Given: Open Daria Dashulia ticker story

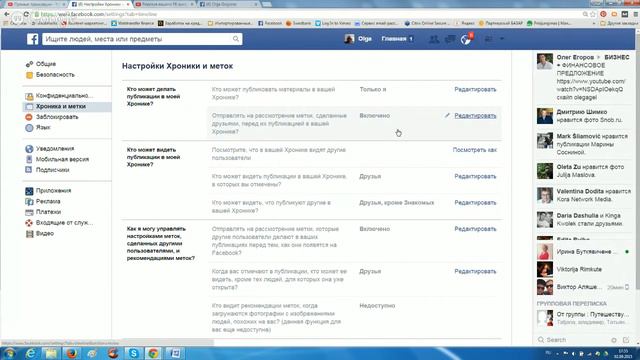Looking at the screenshot, I should click(x=584, y=220).
